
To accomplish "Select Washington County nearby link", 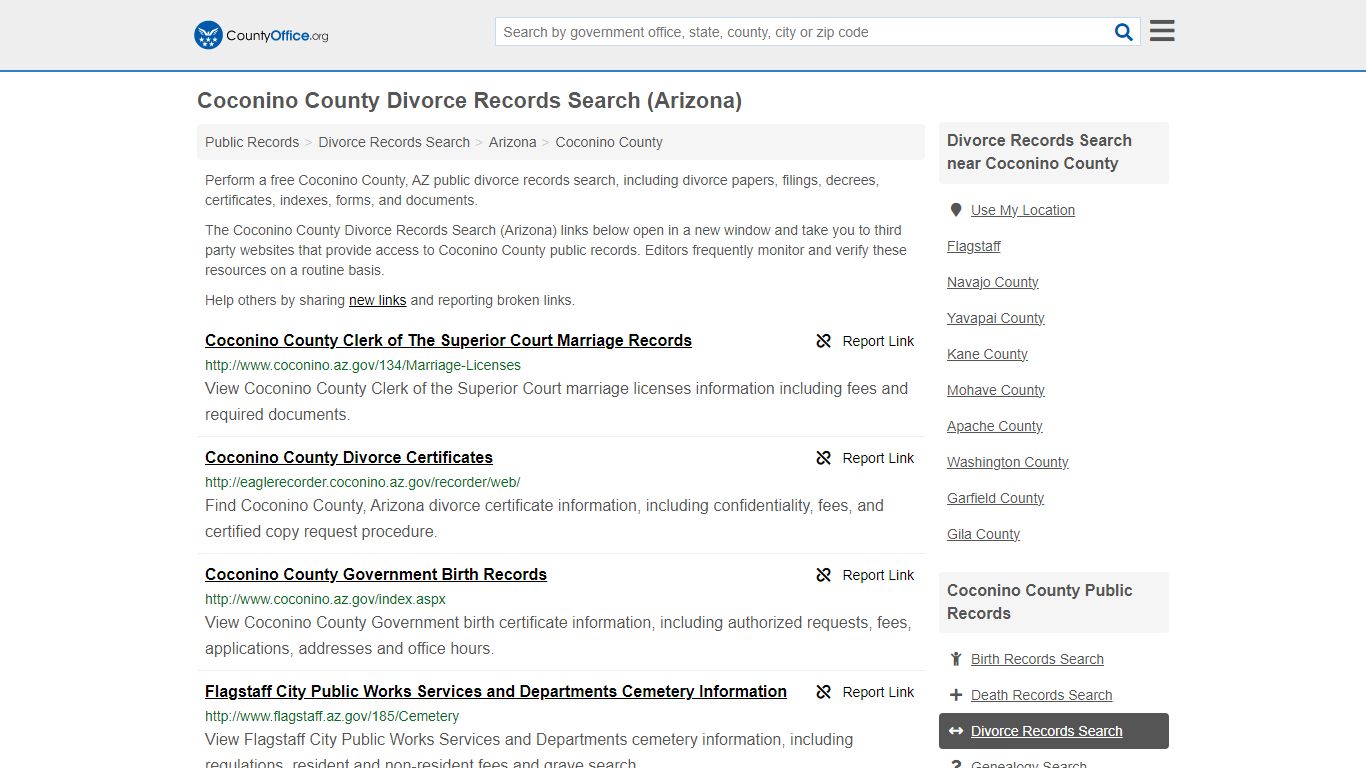I will 1008,462.
